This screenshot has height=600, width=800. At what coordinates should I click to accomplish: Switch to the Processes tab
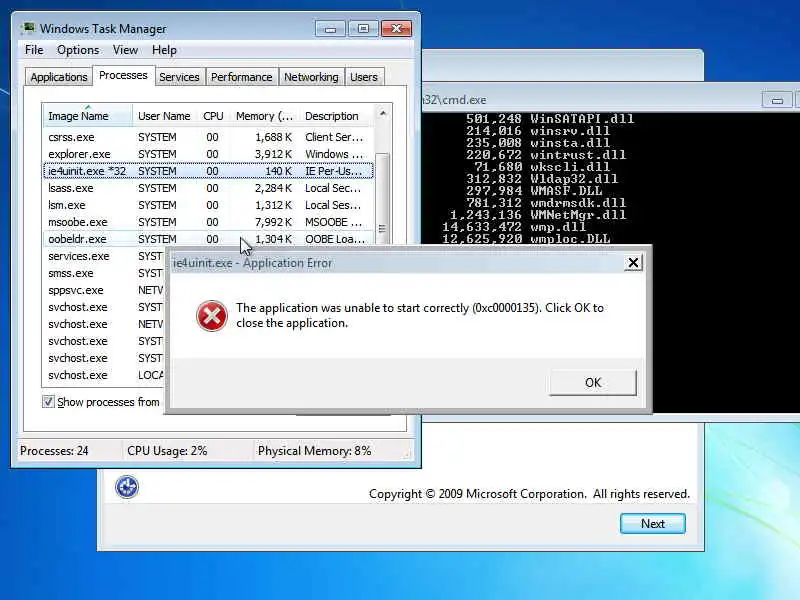[123, 76]
